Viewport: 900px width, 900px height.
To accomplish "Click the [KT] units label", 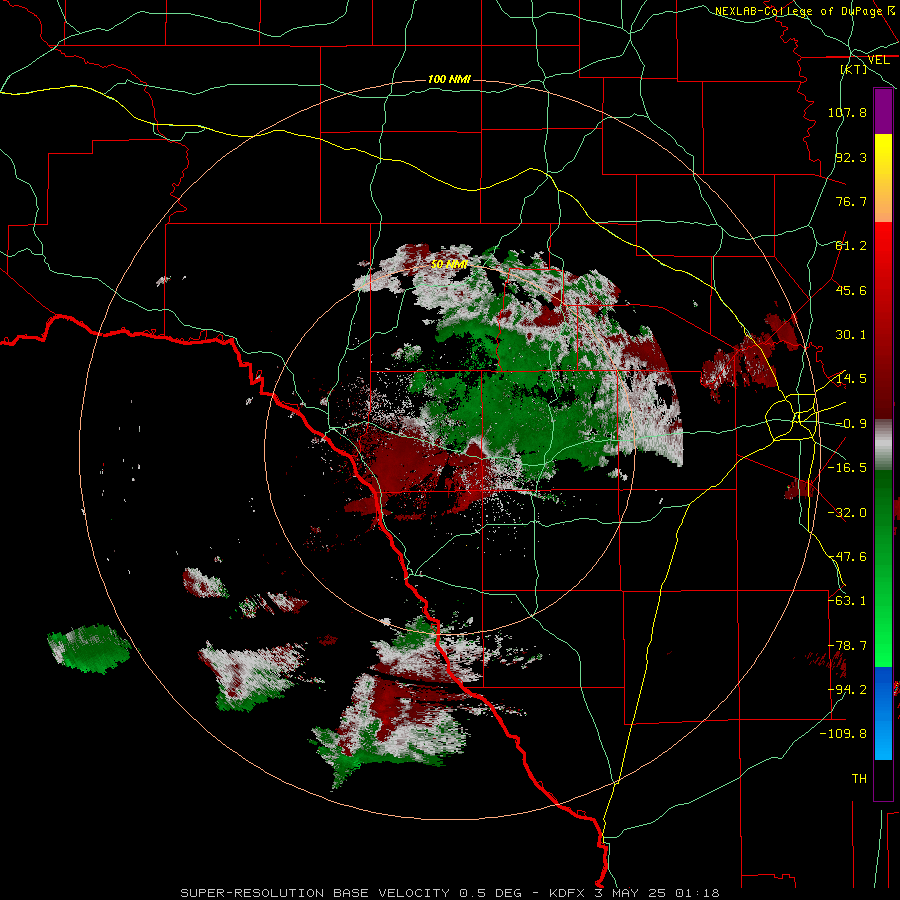I will tap(854, 69).
